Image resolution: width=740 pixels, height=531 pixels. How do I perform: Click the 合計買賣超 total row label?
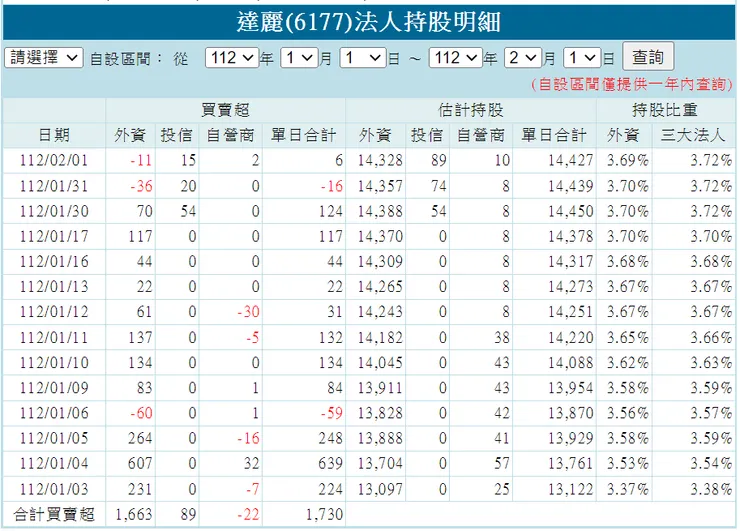(54, 514)
